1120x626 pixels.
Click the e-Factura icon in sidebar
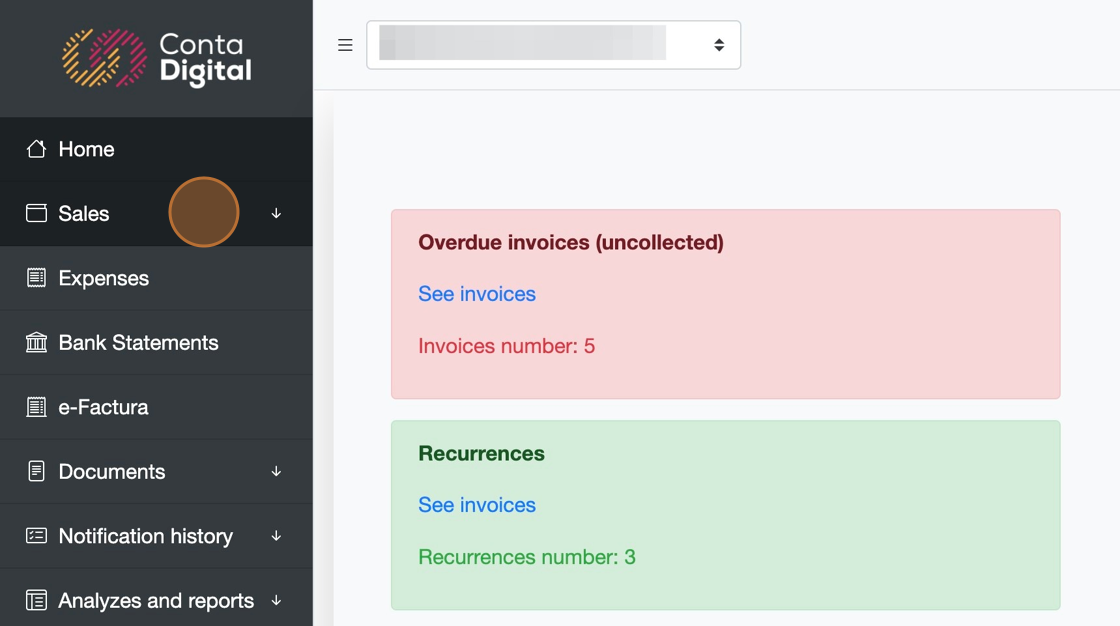click(x=36, y=407)
